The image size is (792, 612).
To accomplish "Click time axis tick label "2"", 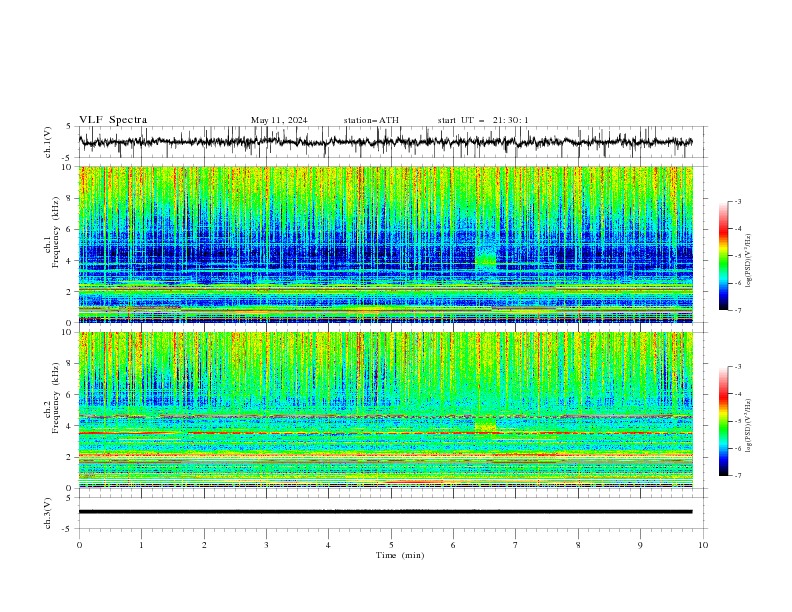I will coord(204,545).
